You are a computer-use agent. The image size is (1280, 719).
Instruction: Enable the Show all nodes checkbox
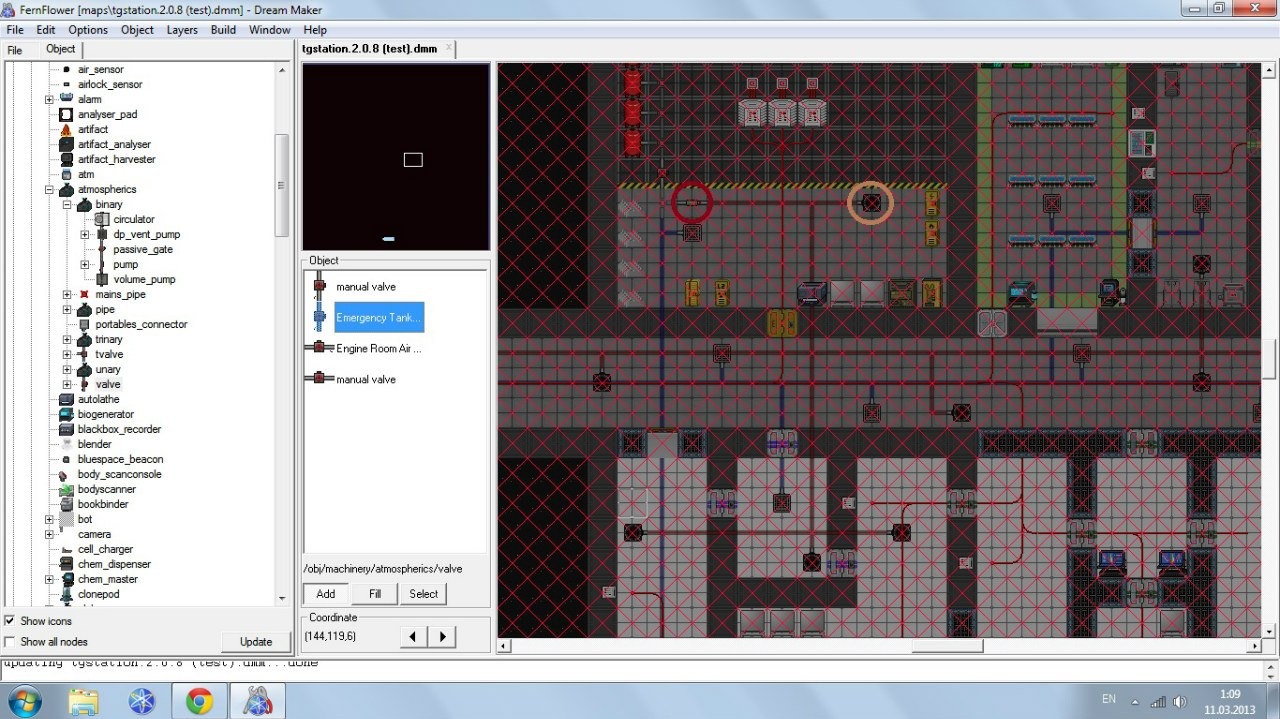(10, 641)
